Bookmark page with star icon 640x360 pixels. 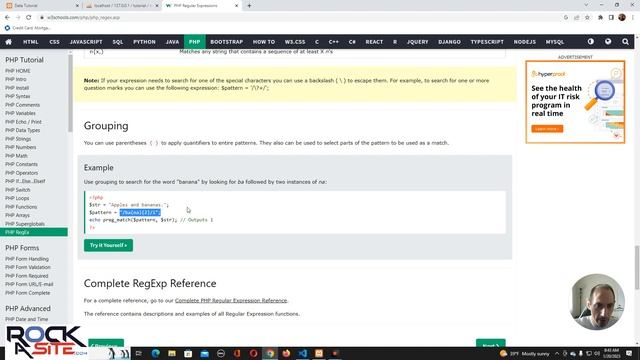pyautogui.click(x=587, y=18)
